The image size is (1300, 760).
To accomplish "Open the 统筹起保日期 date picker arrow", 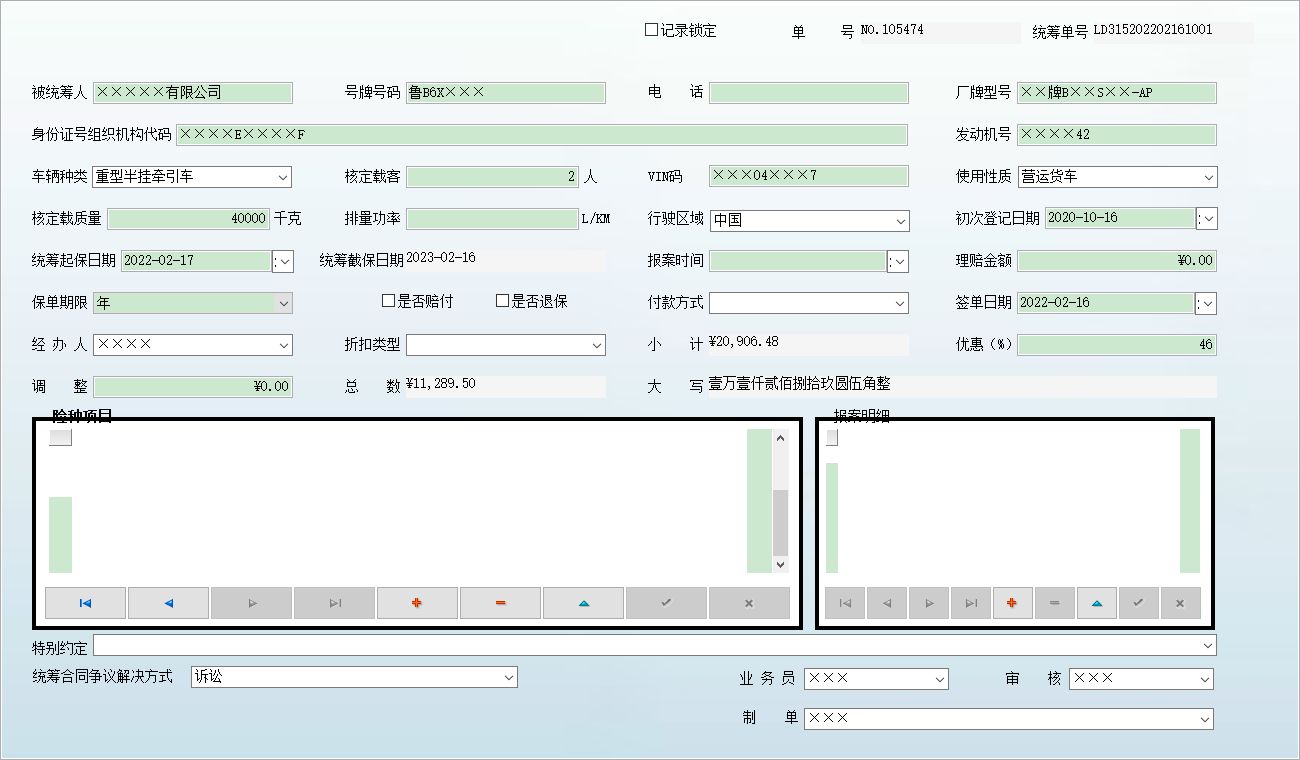I will point(283,261).
